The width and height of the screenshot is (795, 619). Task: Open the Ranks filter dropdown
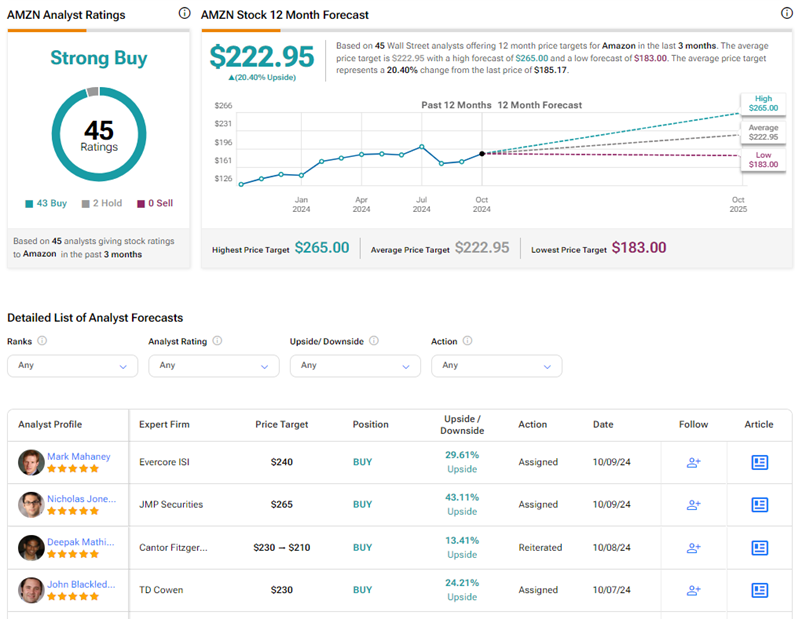click(72, 365)
